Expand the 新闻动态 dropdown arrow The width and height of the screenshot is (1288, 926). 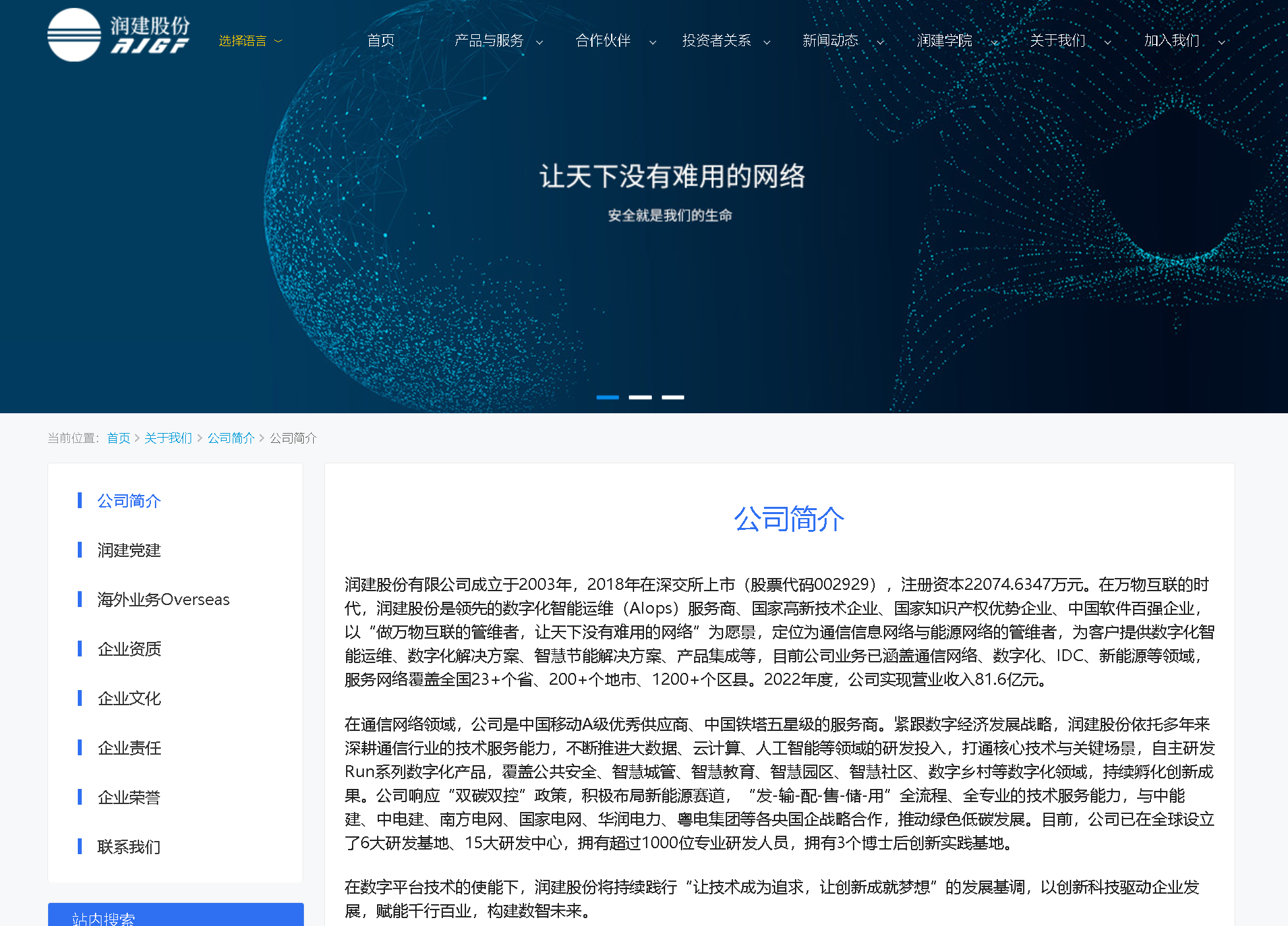click(880, 42)
